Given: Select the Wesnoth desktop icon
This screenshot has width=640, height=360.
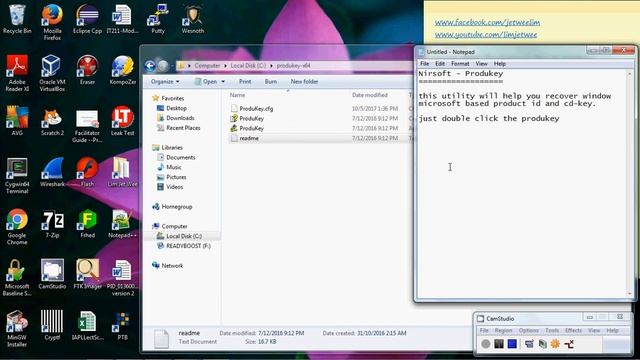Looking at the screenshot, I should [193, 19].
